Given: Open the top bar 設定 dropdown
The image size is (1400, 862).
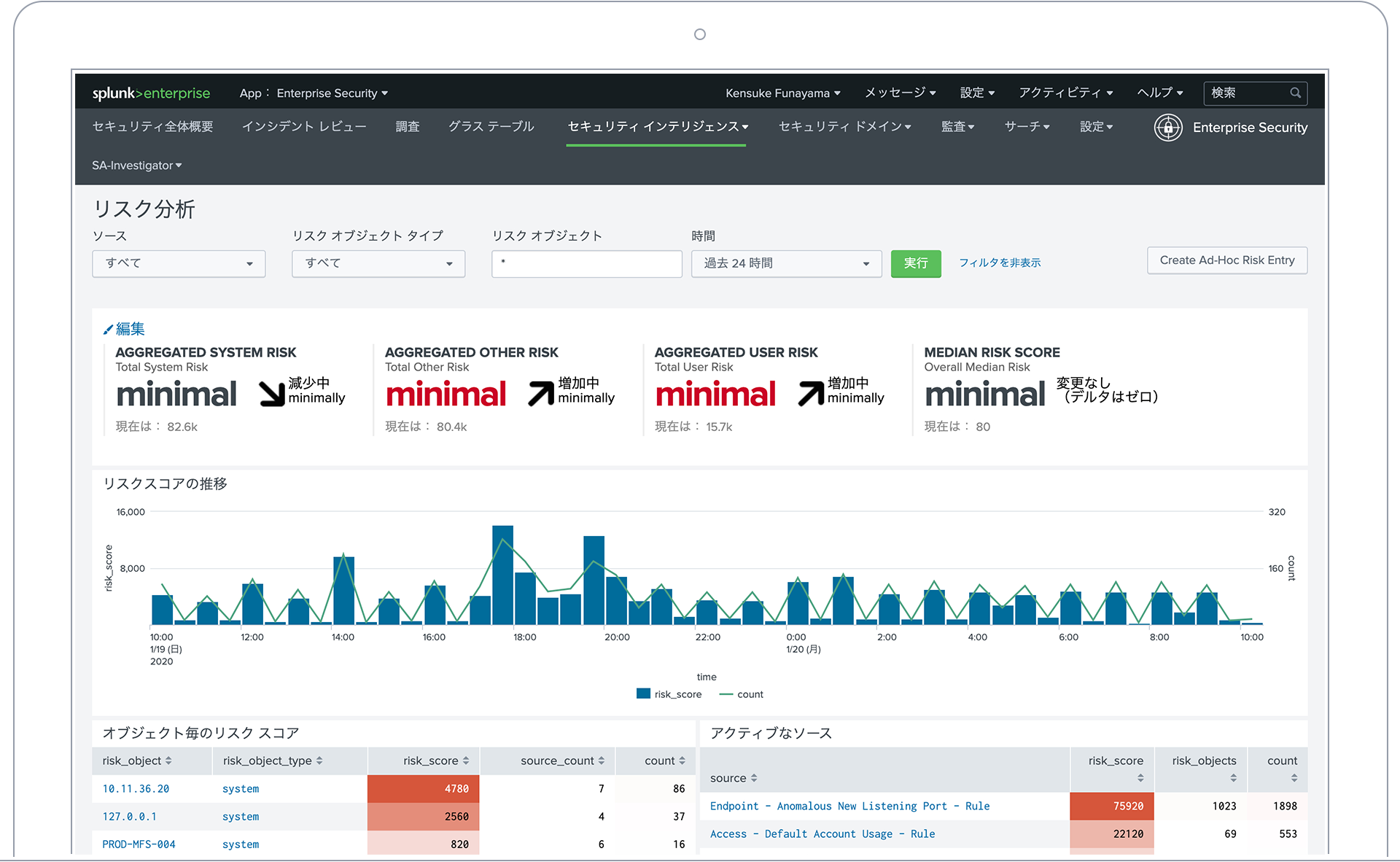Looking at the screenshot, I should [x=977, y=93].
